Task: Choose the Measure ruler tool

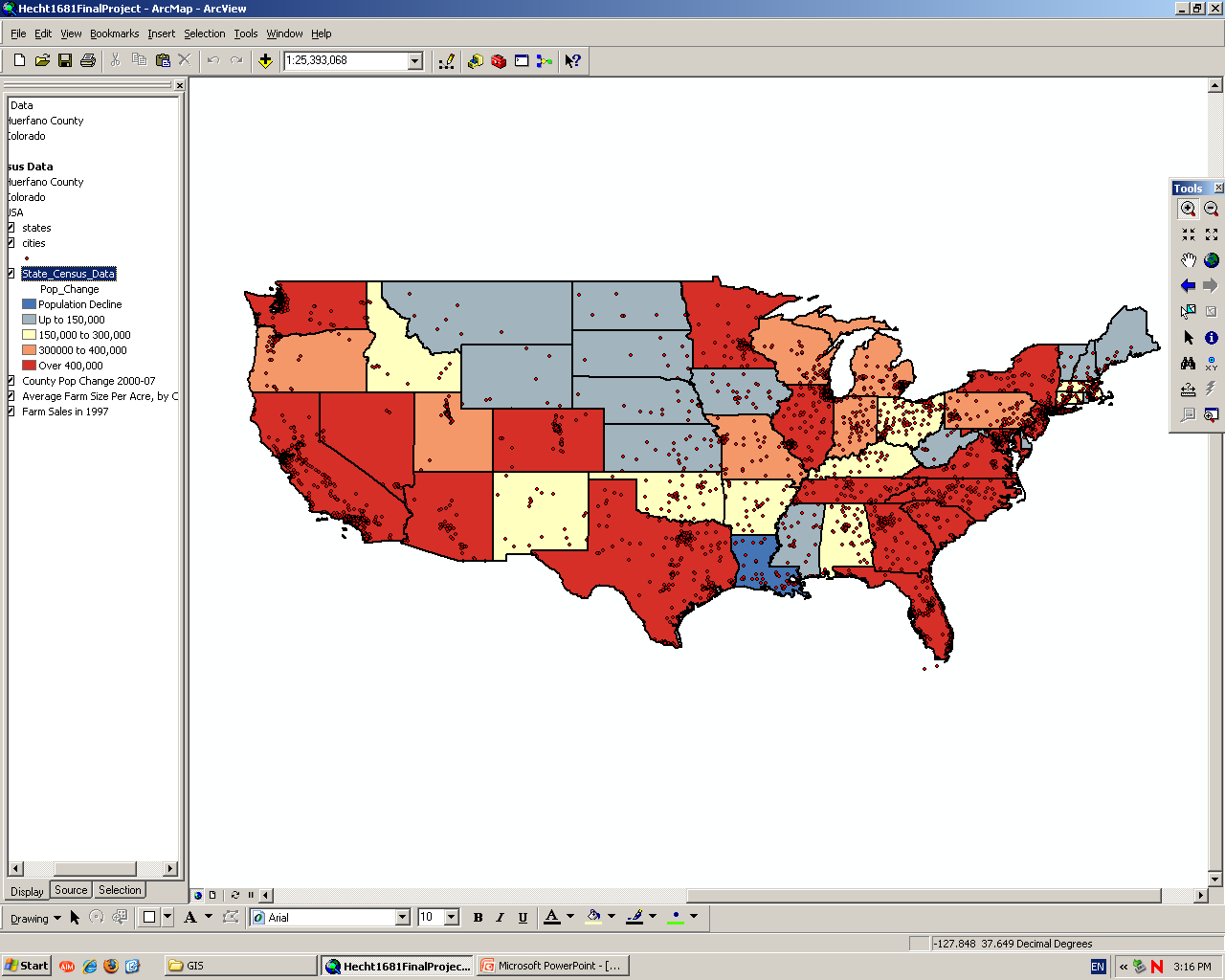Action: pos(1188,390)
